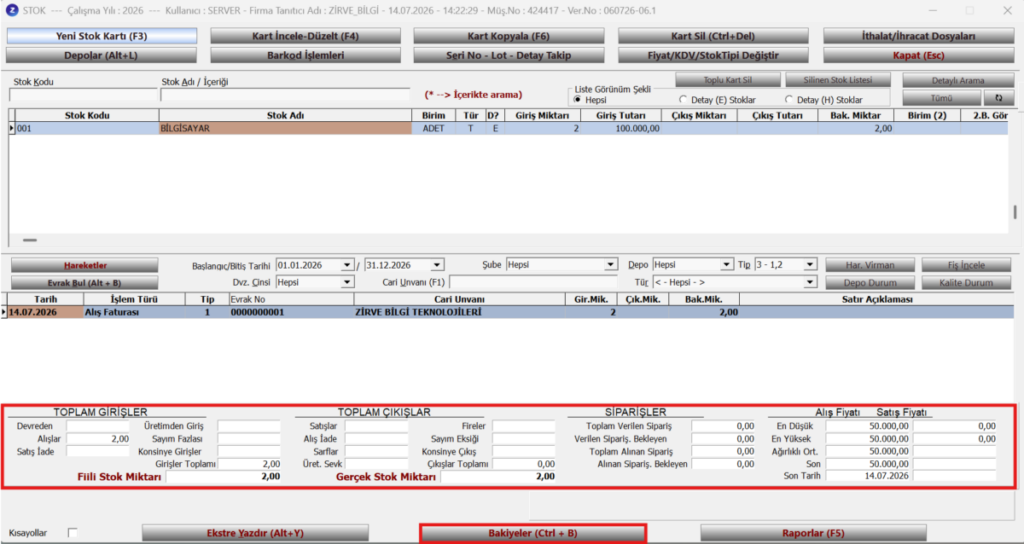
Task: Click the Giriş Tutarı column header
Action: pyautogui.click(x=620, y=116)
